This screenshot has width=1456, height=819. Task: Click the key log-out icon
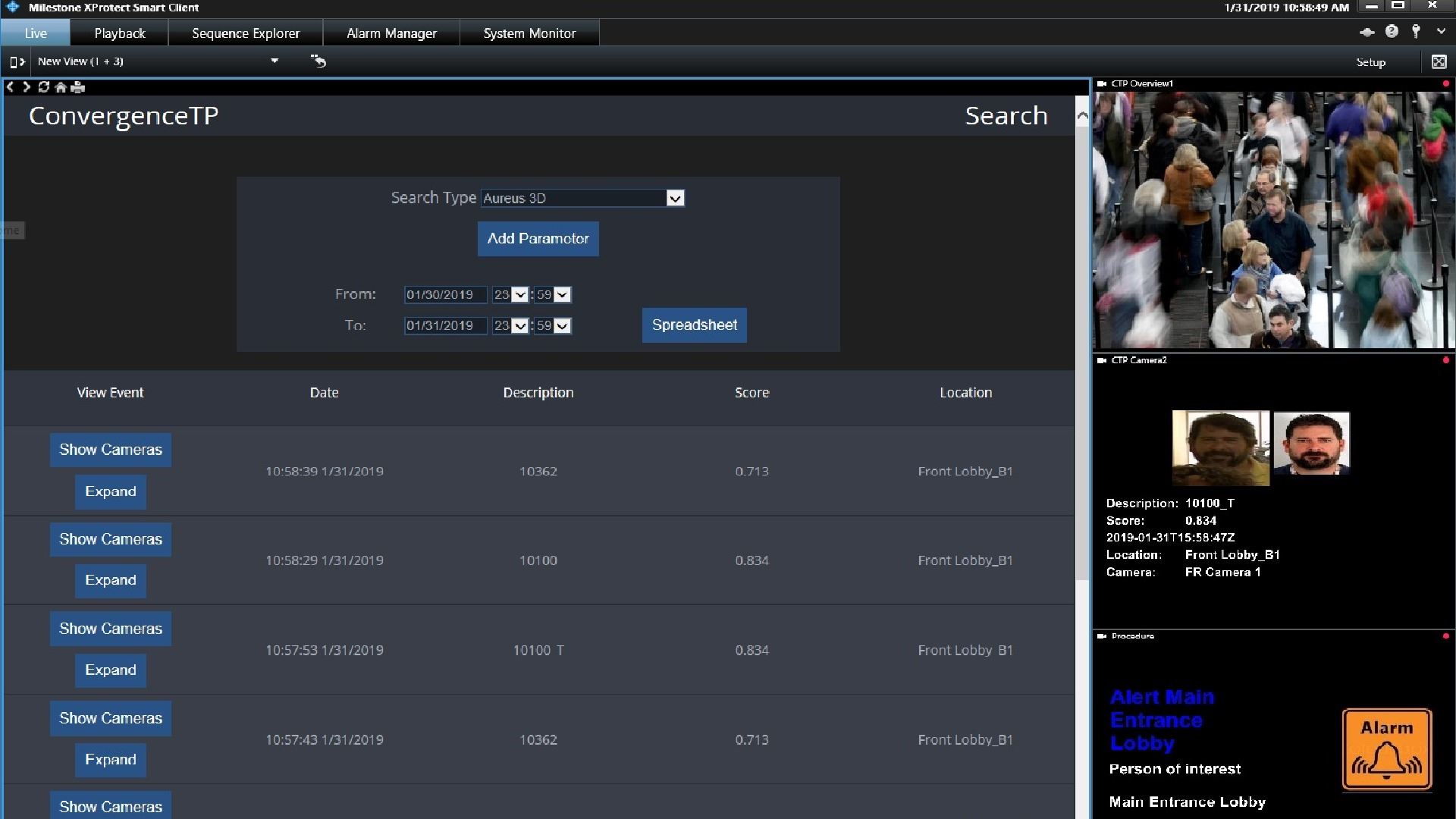pyautogui.click(x=1416, y=31)
